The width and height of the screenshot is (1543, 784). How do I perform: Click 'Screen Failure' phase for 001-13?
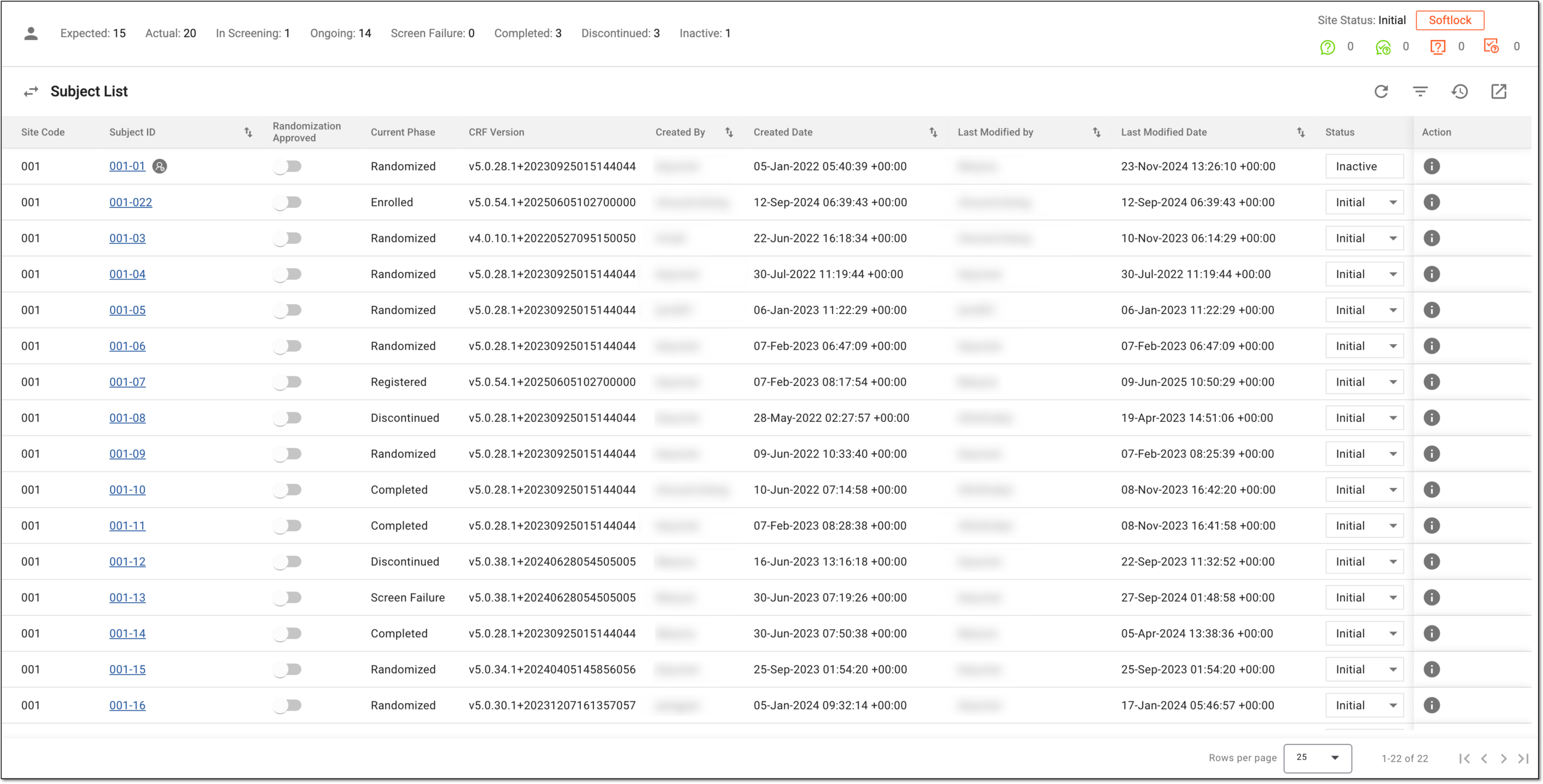click(x=407, y=598)
